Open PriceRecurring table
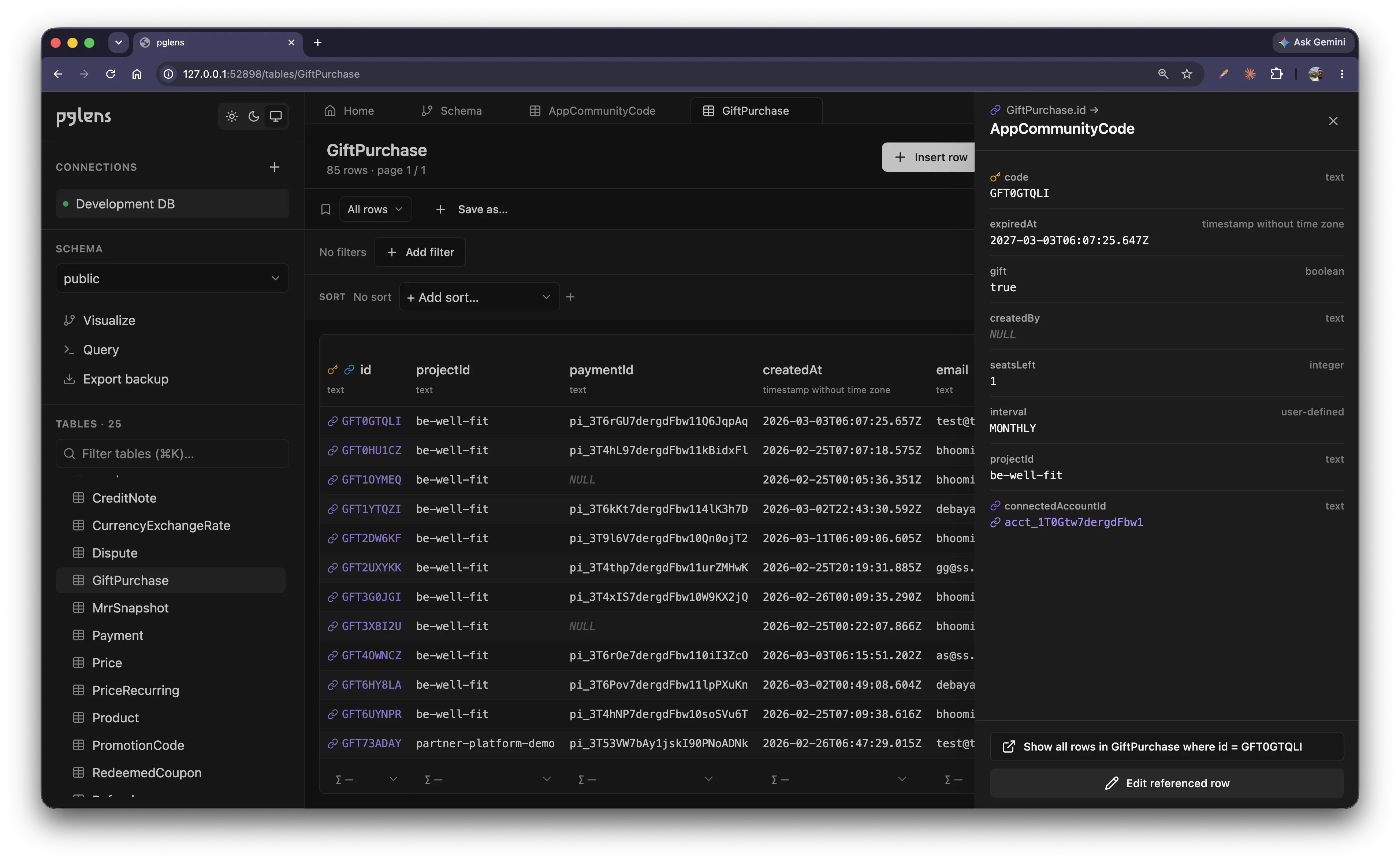Image resolution: width=1400 pixels, height=863 pixels. 171,690
